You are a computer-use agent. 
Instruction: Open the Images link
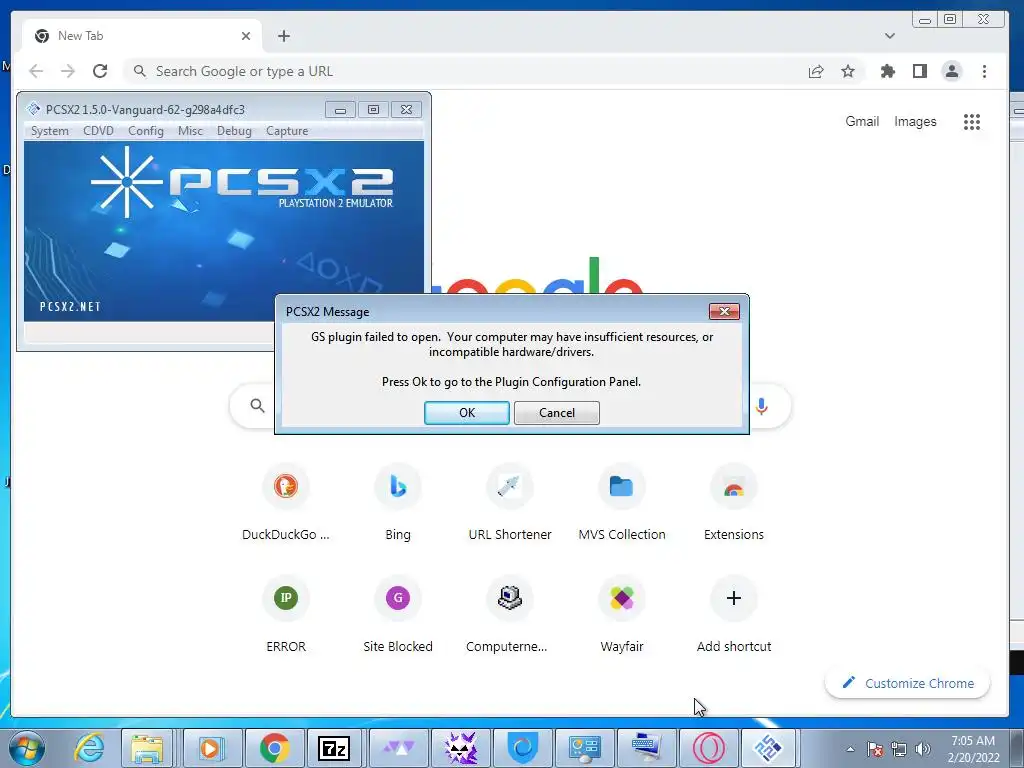pyautogui.click(x=915, y=121)
